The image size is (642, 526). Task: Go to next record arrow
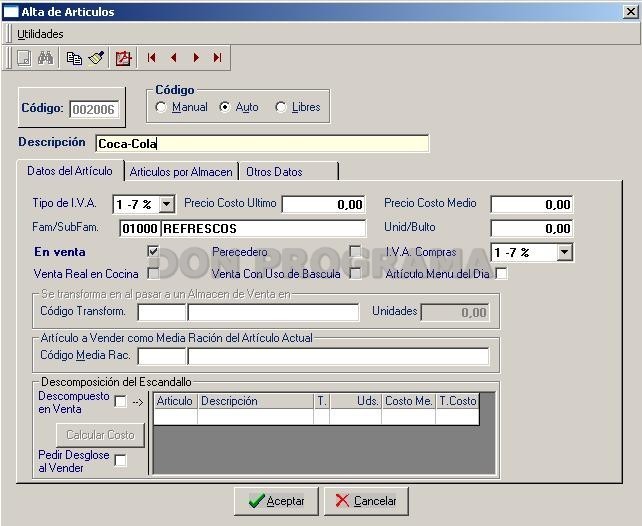coord(196,58)
